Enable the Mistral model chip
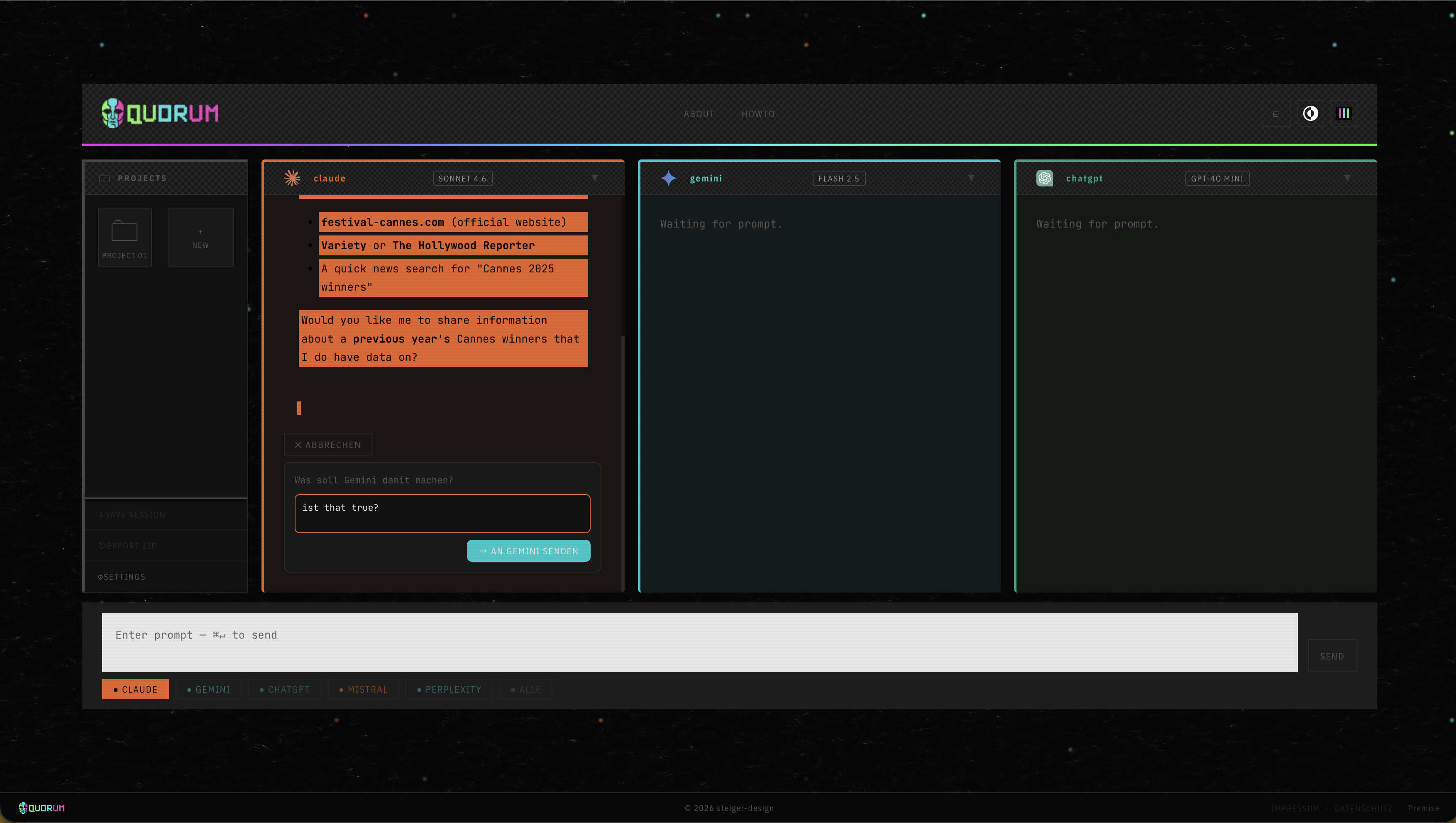Screen dimensions: 1456x823 [x=364, y=689]
